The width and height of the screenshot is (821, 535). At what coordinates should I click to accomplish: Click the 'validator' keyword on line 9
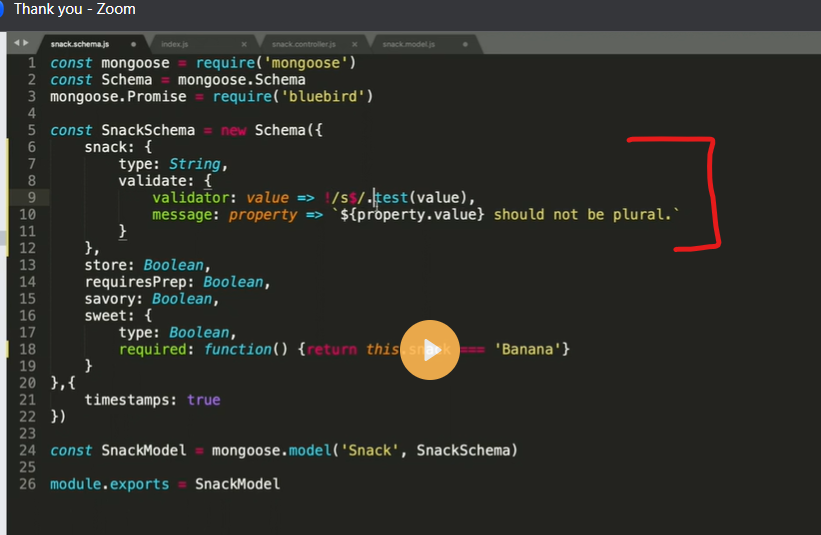[193, 198]
